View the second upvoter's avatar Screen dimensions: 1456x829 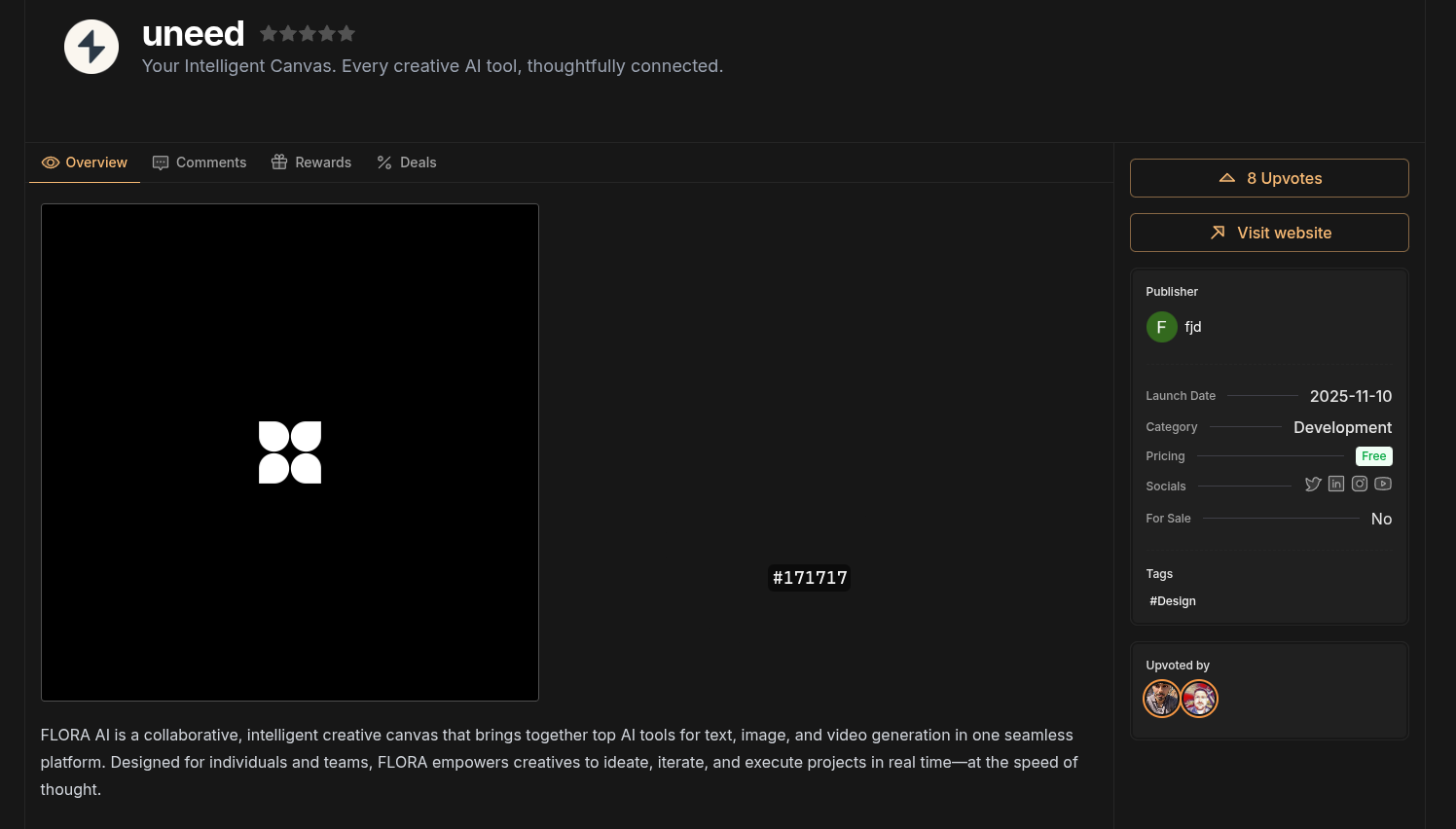[1199, 699]
